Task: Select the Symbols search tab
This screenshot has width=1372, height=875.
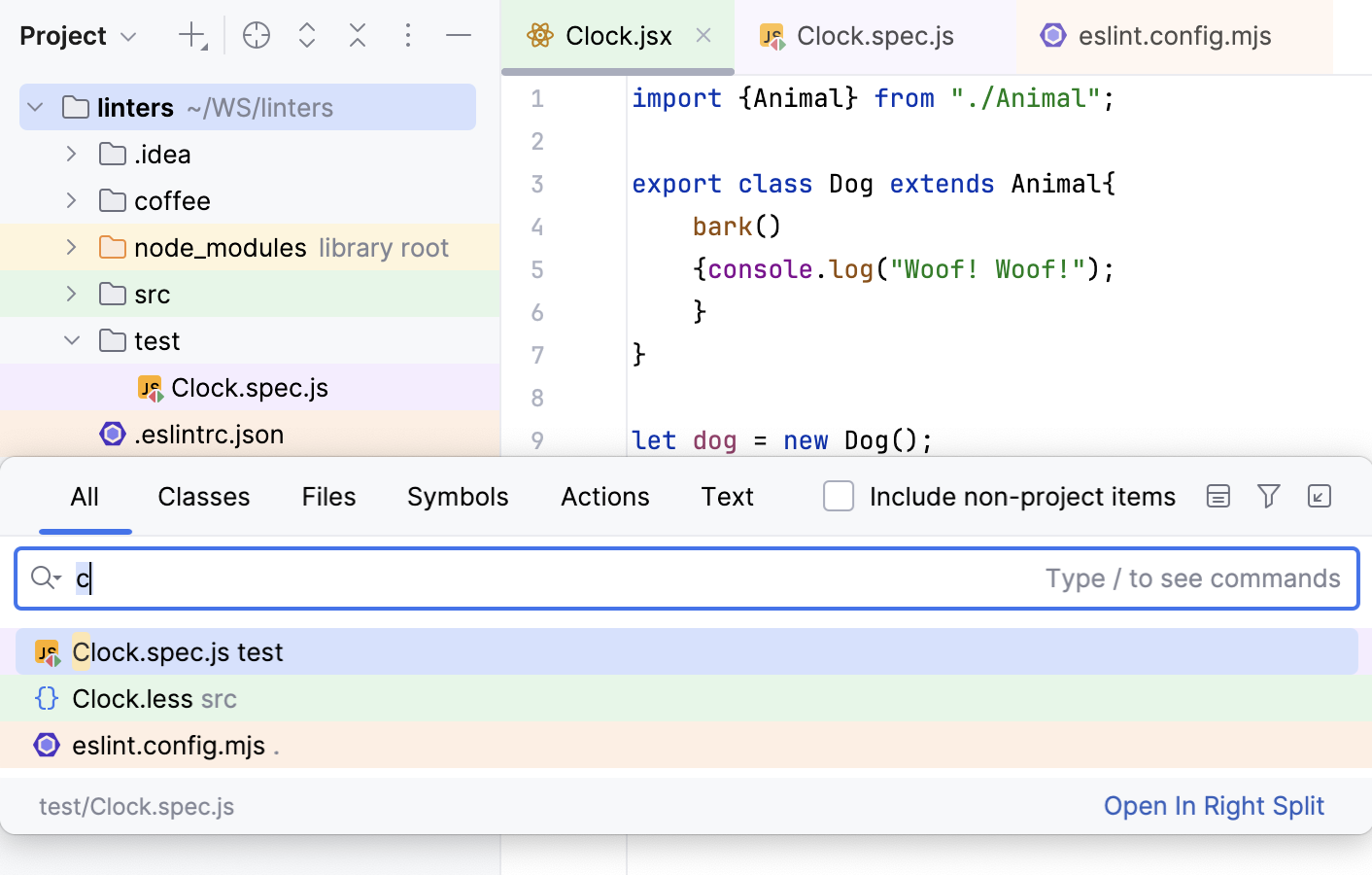Action: (x=458, y=497)
